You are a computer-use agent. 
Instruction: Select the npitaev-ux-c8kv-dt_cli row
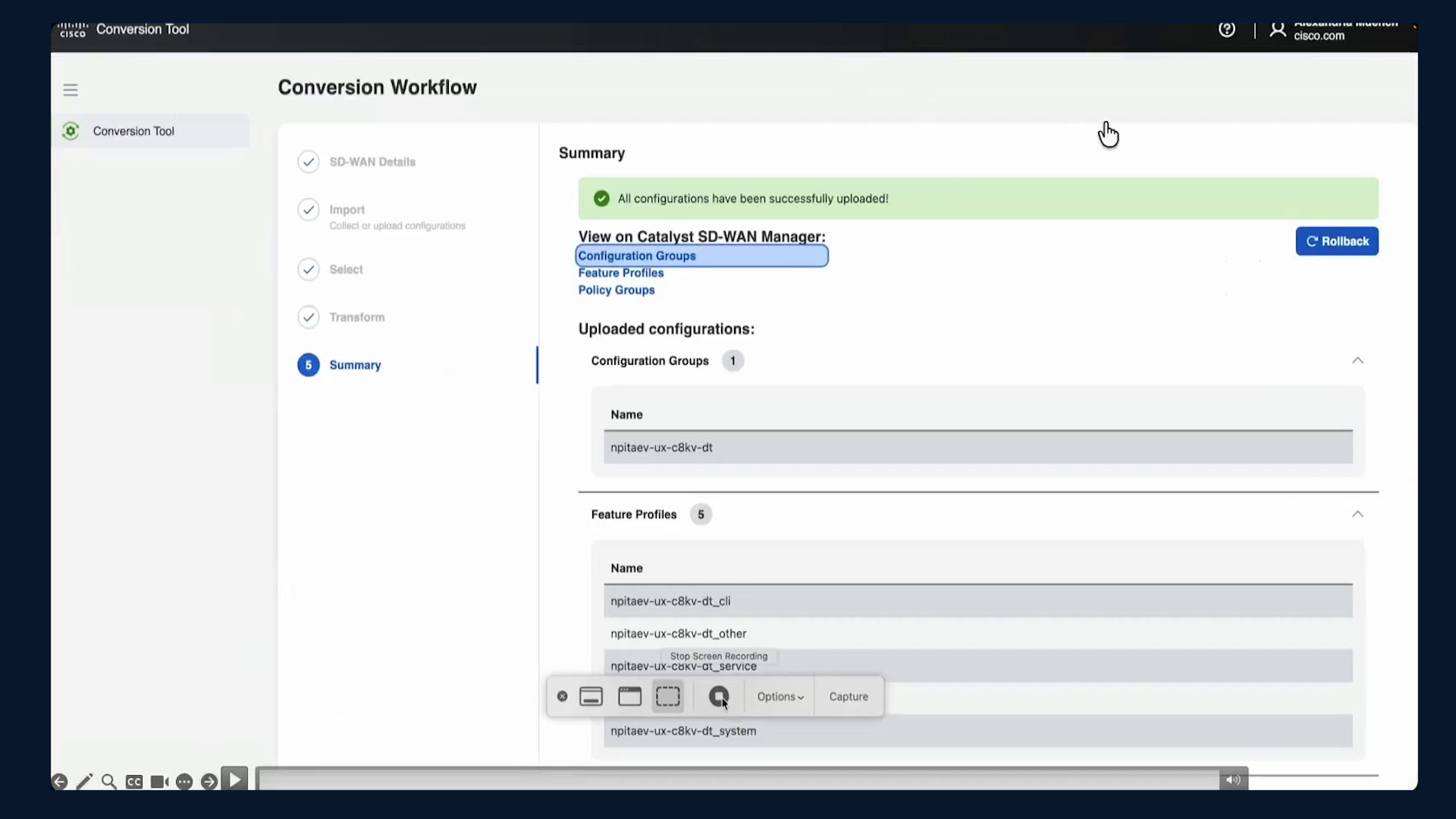(x=978, y=601)
